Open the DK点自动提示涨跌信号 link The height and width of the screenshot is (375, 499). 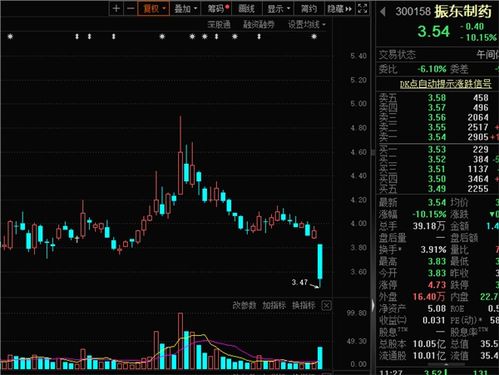[x=445, y=84]
